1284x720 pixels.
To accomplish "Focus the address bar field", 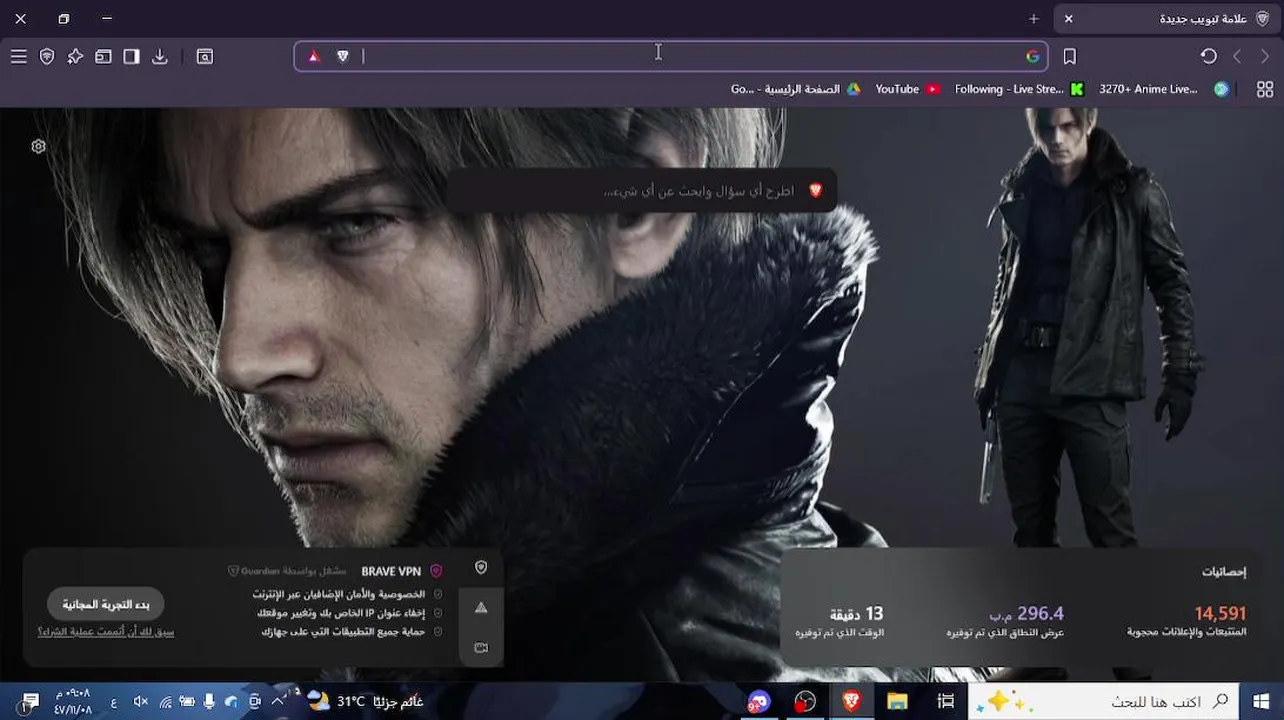I will (670, 57).
